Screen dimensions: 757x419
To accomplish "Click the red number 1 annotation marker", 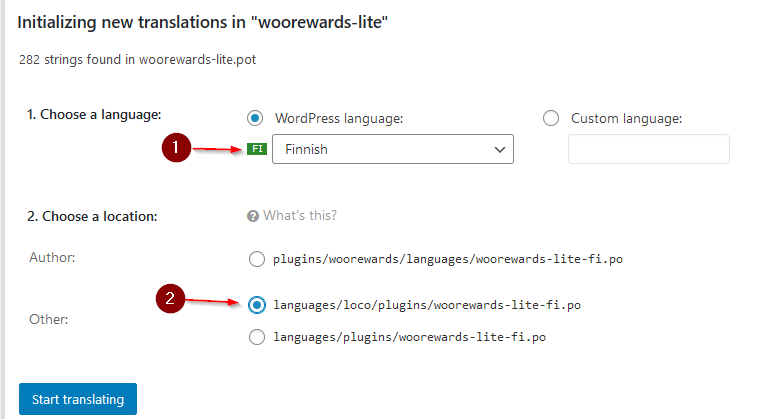I will [176, 149].
